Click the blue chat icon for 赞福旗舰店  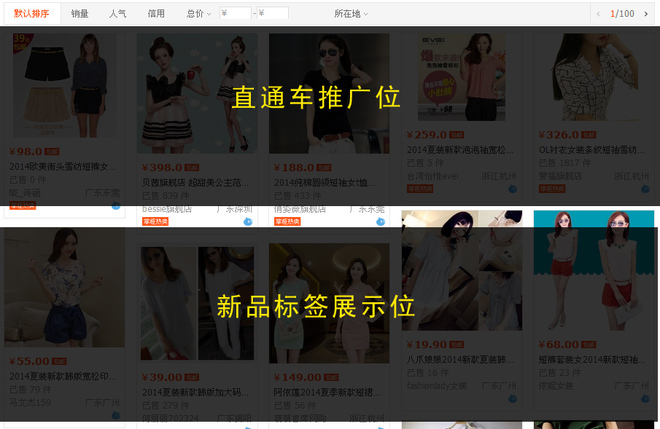645,189
